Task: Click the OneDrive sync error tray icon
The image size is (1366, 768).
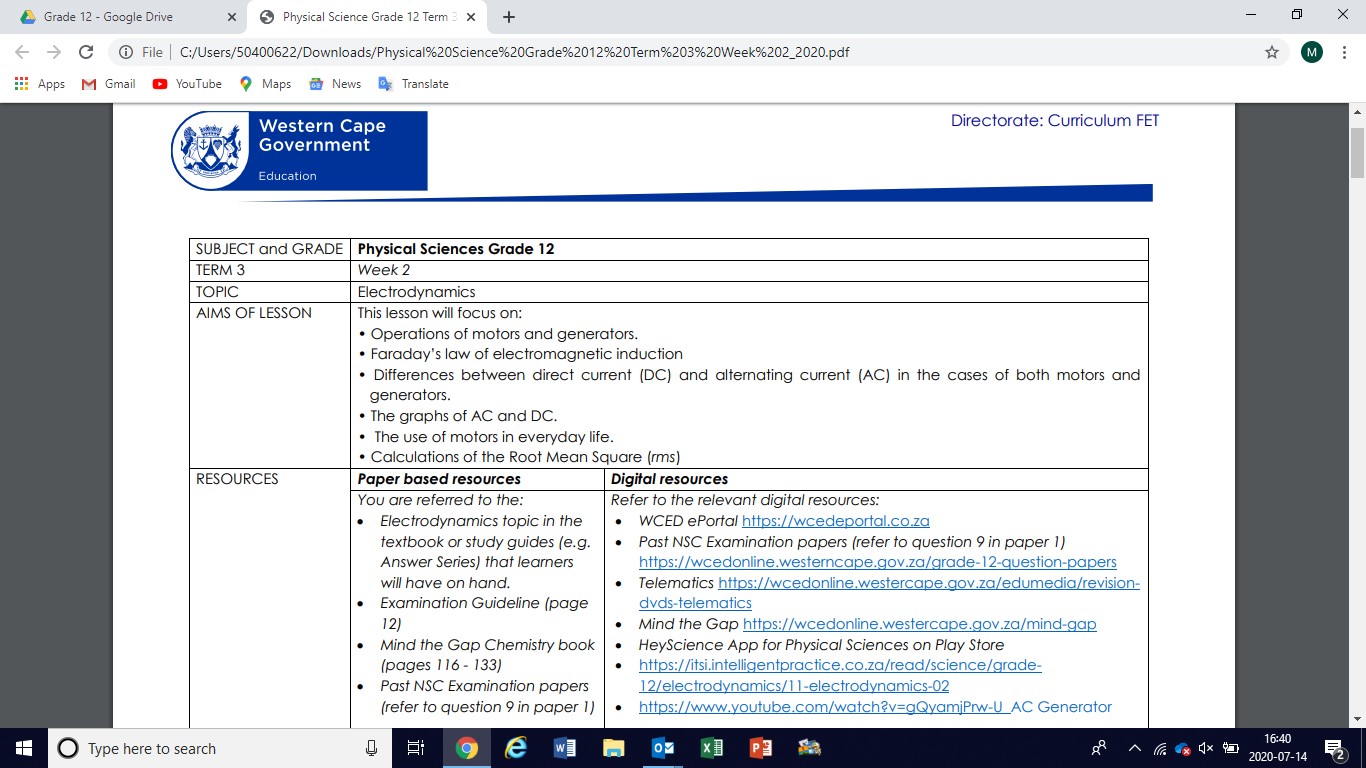Action: (x=1183, y=748)
